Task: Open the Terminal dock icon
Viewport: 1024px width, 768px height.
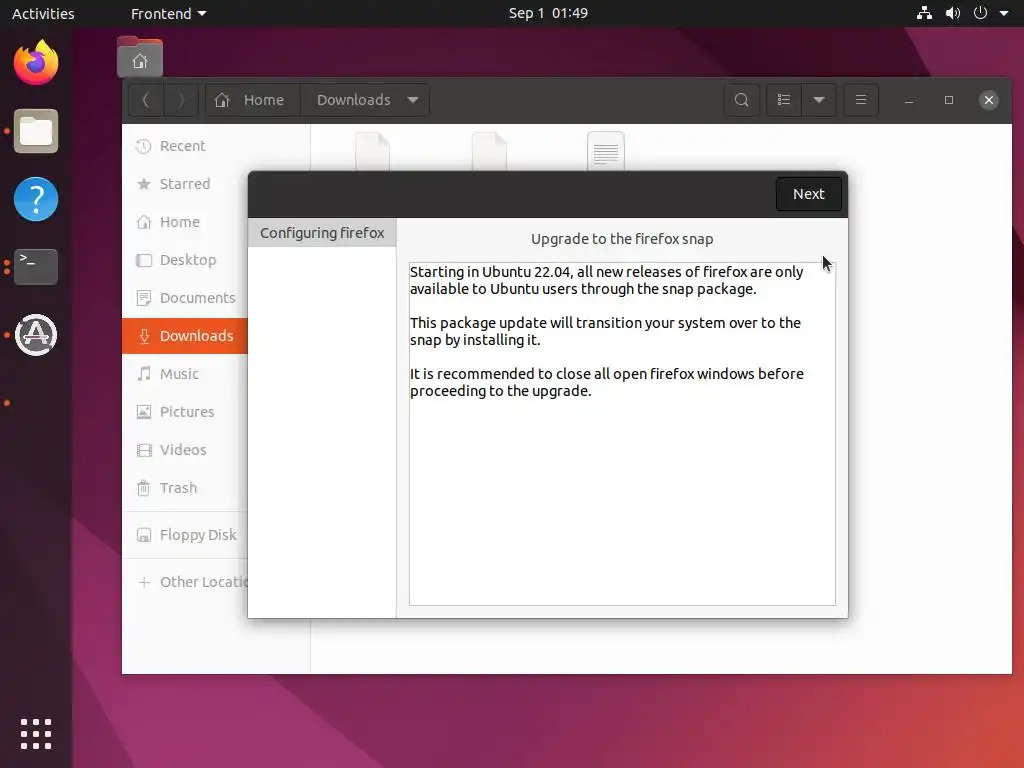Action: (x=36, y=266)
